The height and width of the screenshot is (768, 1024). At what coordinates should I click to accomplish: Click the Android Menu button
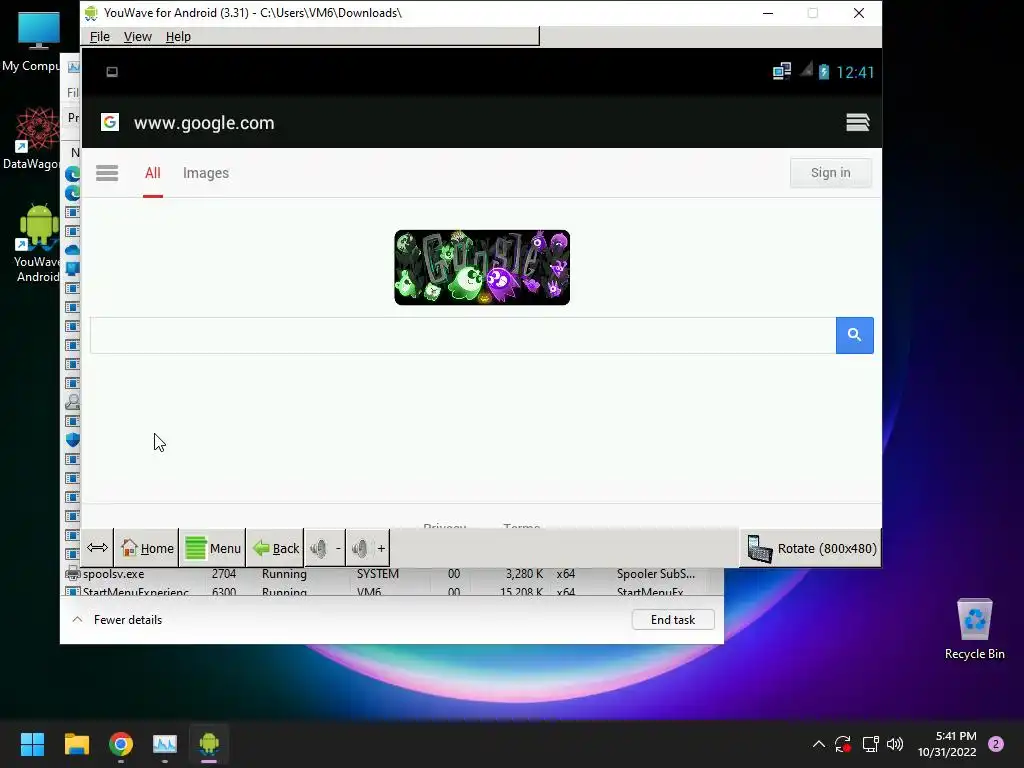212,548
